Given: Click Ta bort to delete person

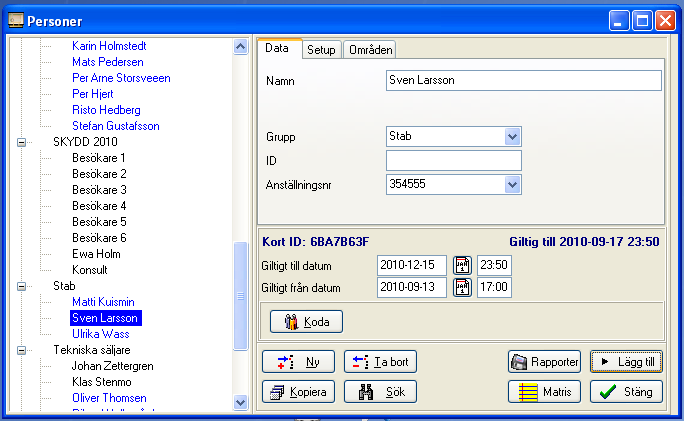Looking at the screenshot, I should pyautogui.click(x=380, y=362).
